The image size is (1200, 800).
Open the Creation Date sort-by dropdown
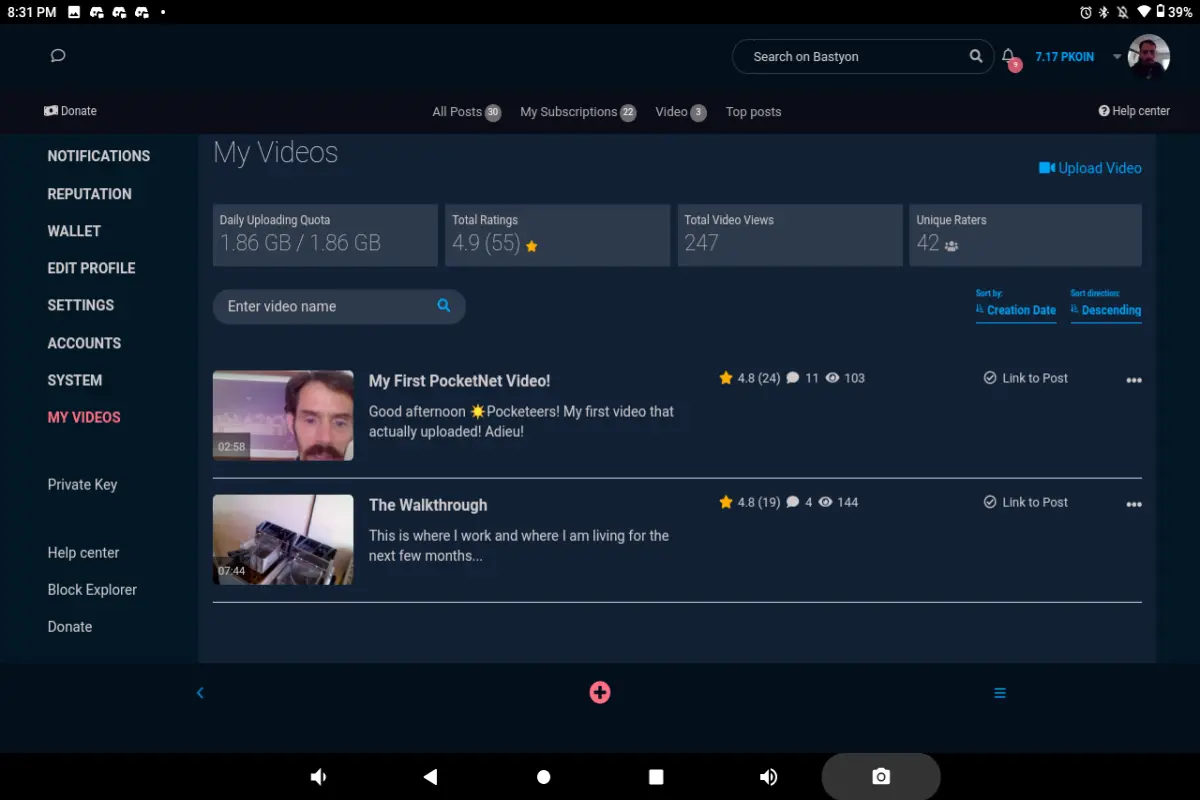(x=1016, y=310)
